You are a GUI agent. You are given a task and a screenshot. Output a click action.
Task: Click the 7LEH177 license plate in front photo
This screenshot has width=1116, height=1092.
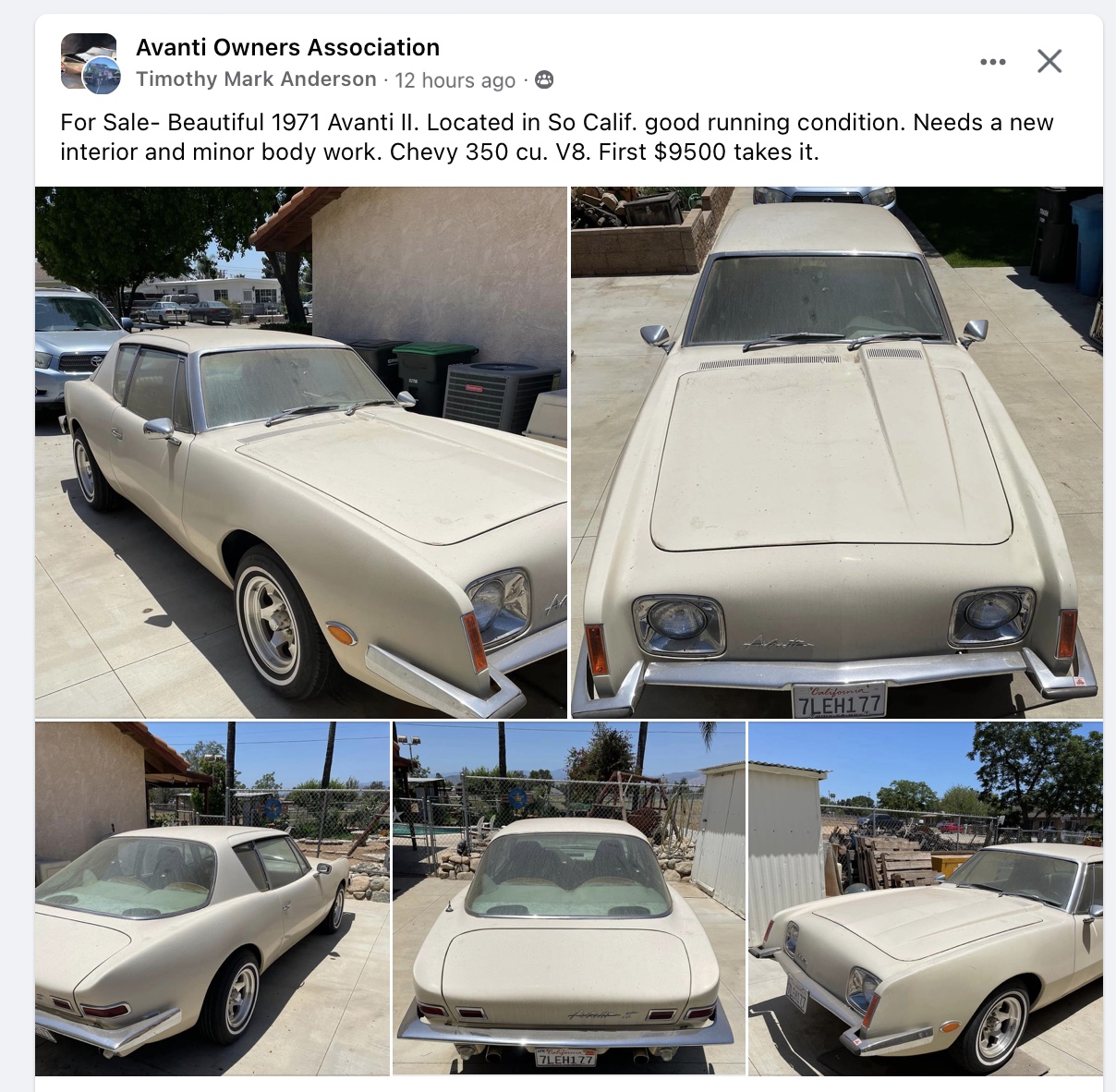839,701
